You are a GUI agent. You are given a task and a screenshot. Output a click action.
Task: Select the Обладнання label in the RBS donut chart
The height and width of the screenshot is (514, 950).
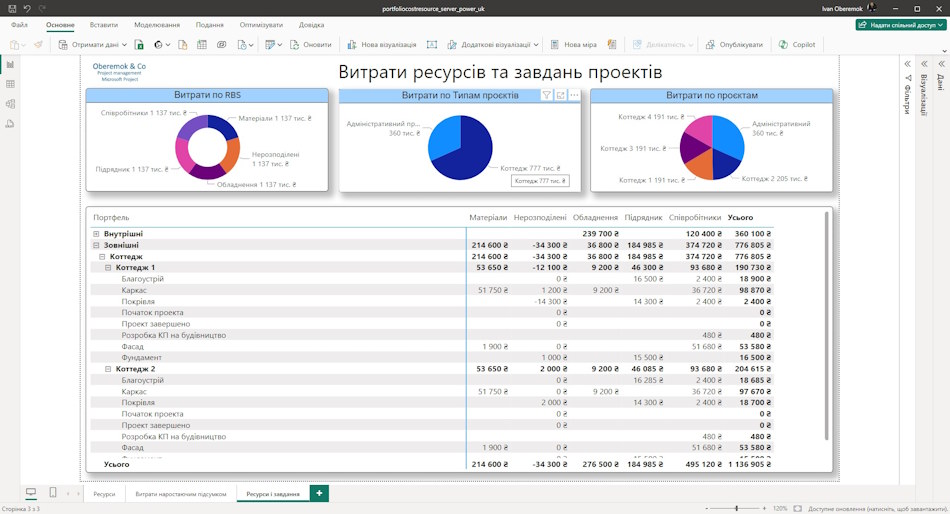coord(256,184)
